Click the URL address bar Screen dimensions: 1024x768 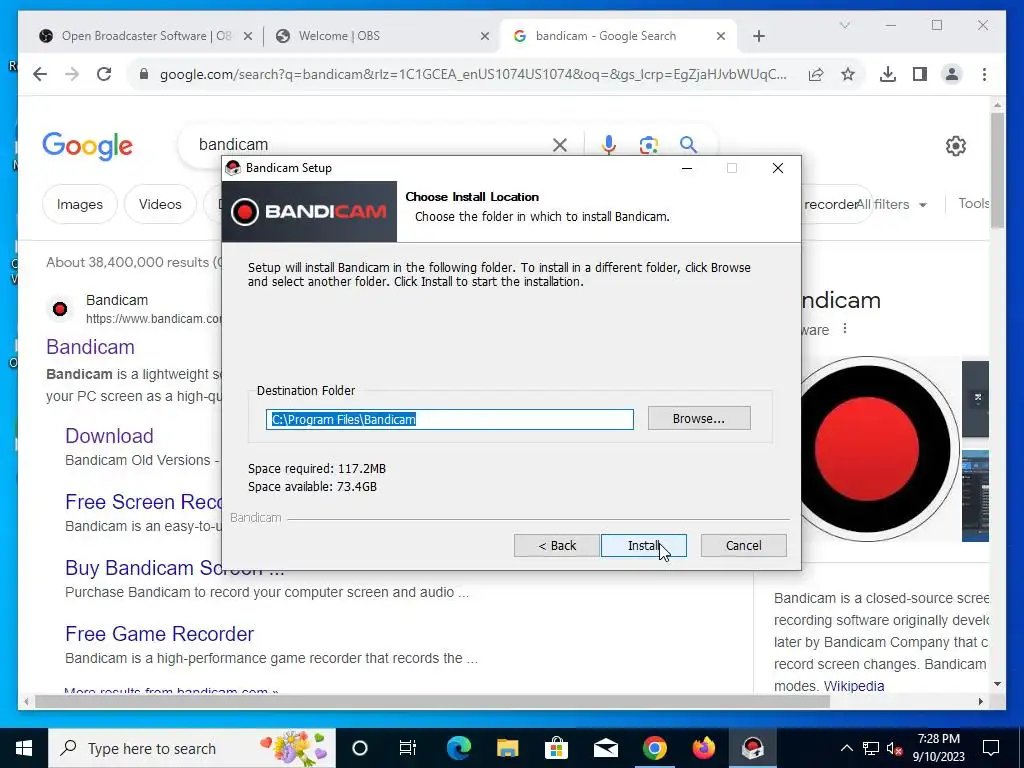pyautogui.click(x=472, y=74)
